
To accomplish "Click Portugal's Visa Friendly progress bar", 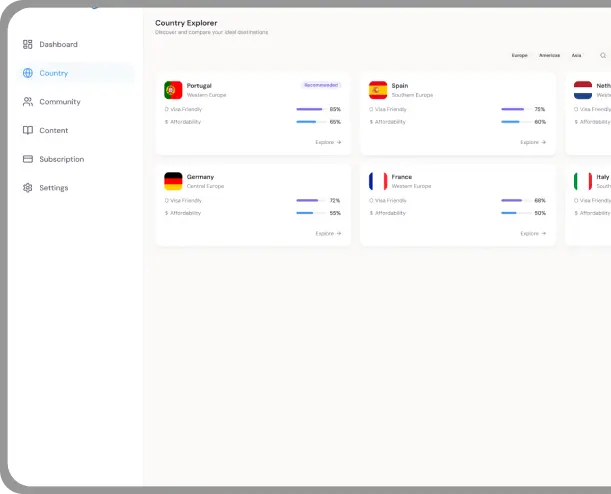I will pos(309,109).
